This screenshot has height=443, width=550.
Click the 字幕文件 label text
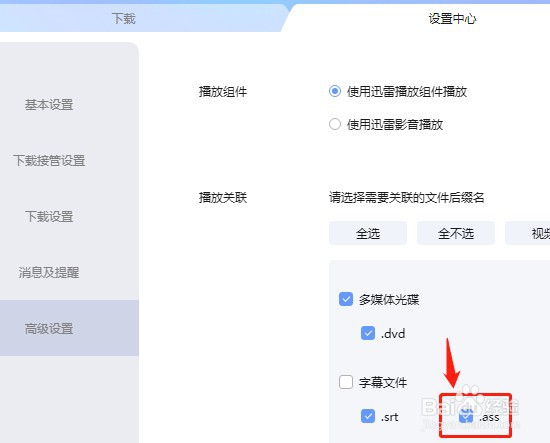click(x=383, y=382)
